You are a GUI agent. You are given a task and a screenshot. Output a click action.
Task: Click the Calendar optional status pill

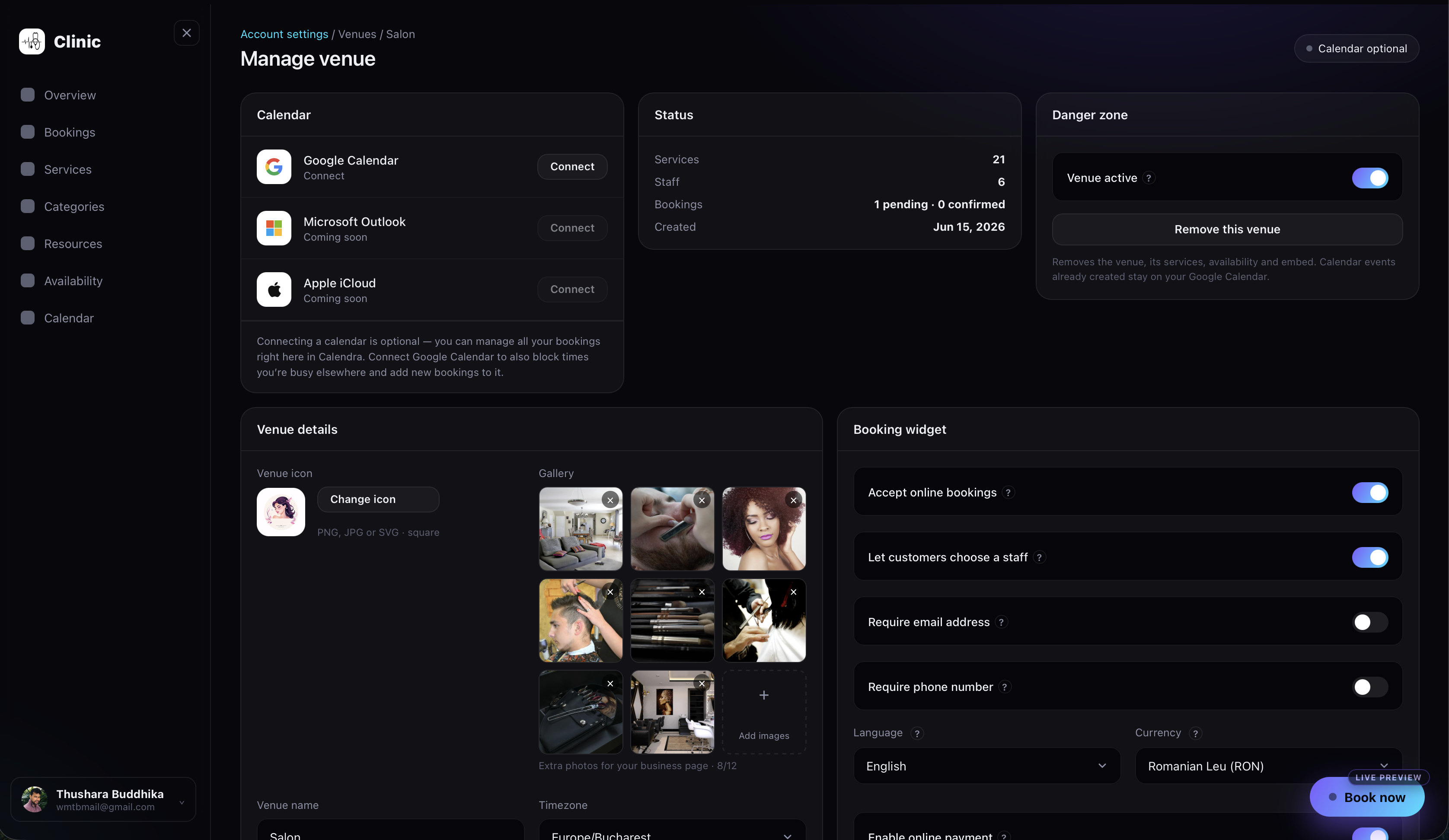[1356, 48]
